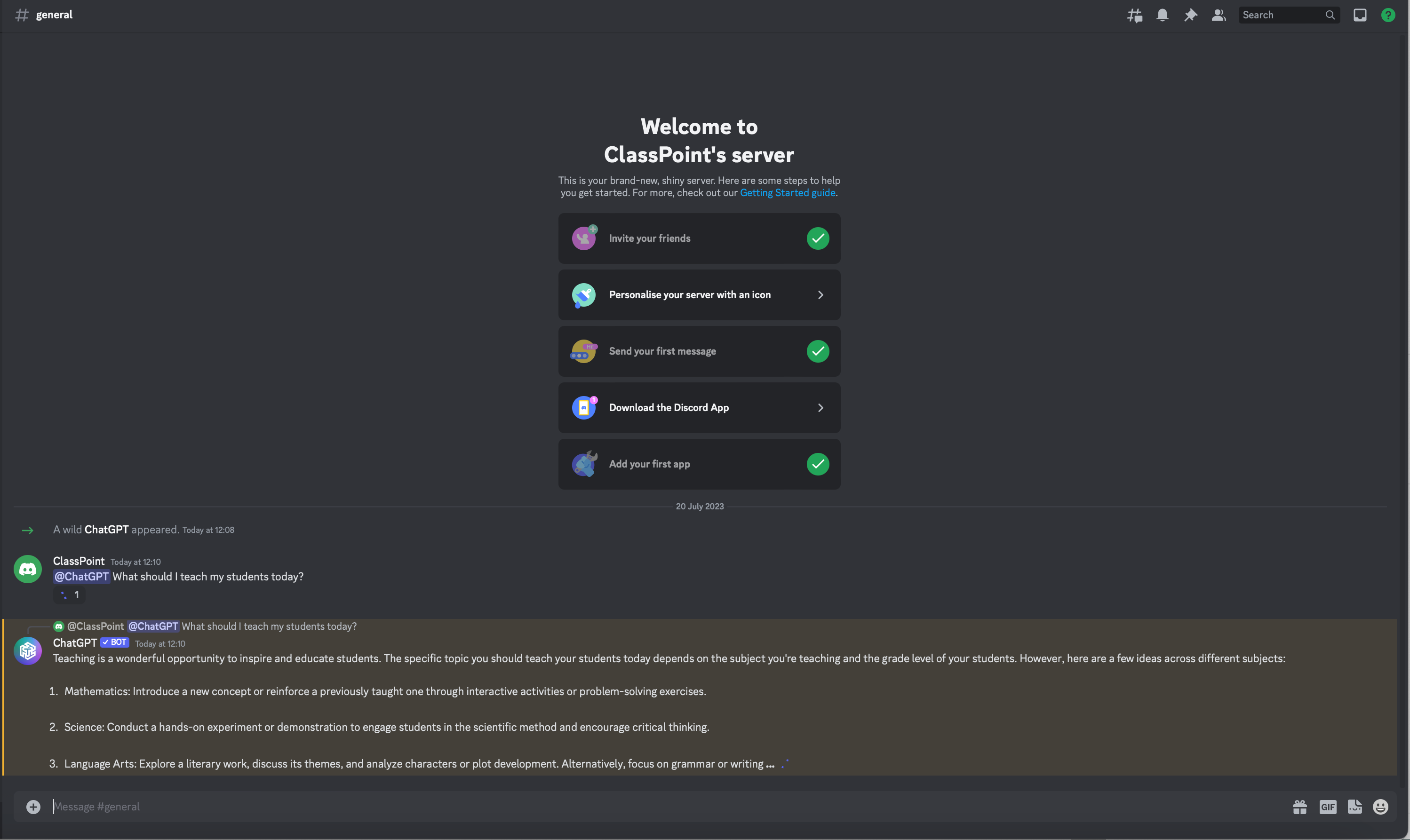Image resolution: width=1410 pixels, height=840 pixels.
Task: Open the GIF picker icon
Action: pos(1327,807)
